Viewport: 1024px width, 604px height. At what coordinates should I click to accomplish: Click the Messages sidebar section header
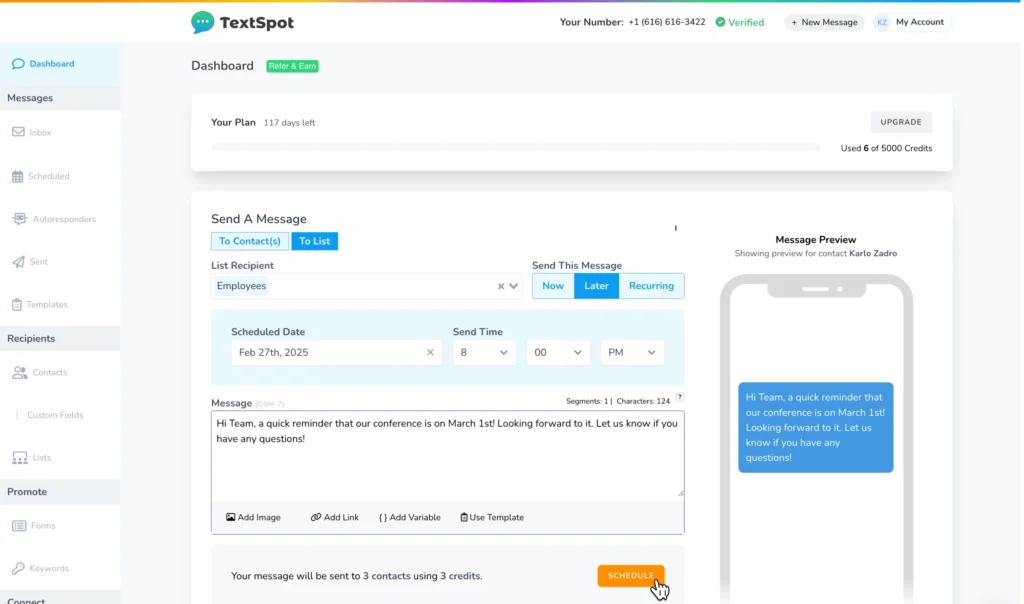coord(60,98)
